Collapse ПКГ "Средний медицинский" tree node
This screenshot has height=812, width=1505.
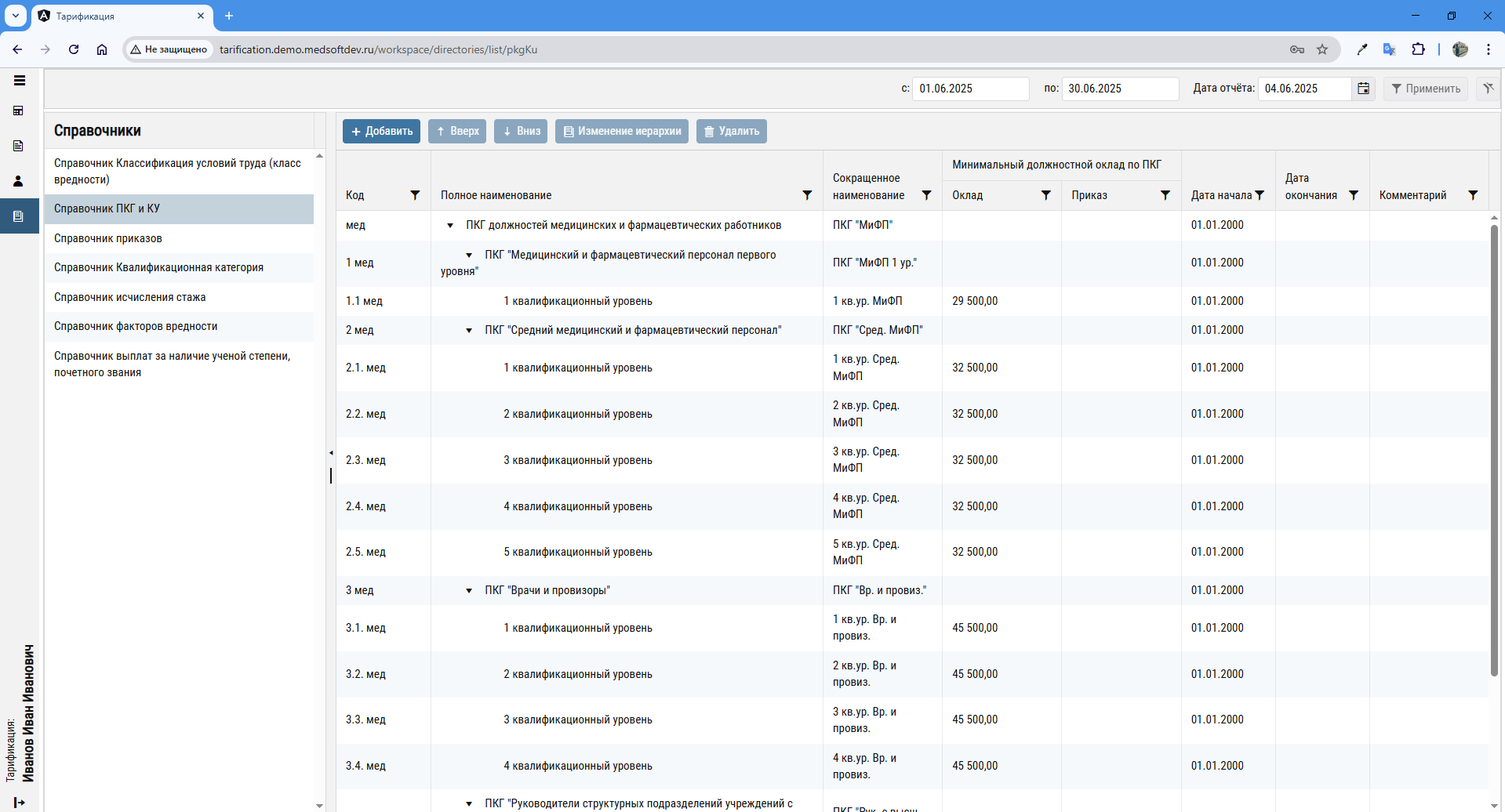coord(469,331)
